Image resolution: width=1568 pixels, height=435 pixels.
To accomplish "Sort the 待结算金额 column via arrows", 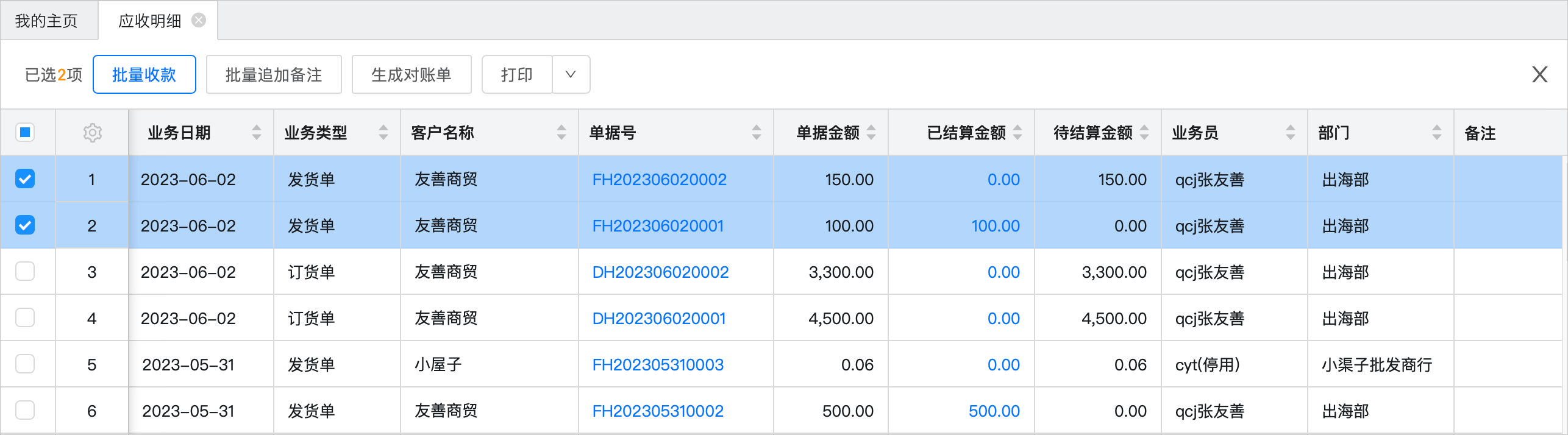I will point(1144,133).
